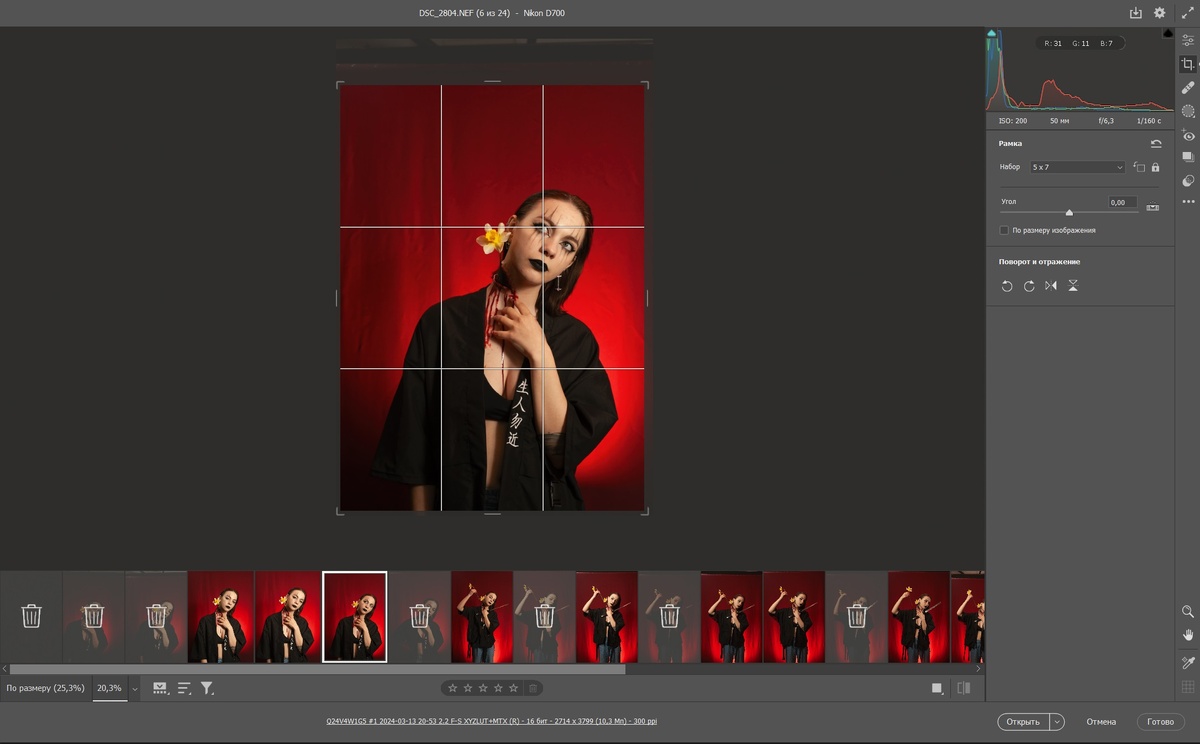Open the sort order menu icon
This screenshot has height=744, width=1200.
[184, 688]
